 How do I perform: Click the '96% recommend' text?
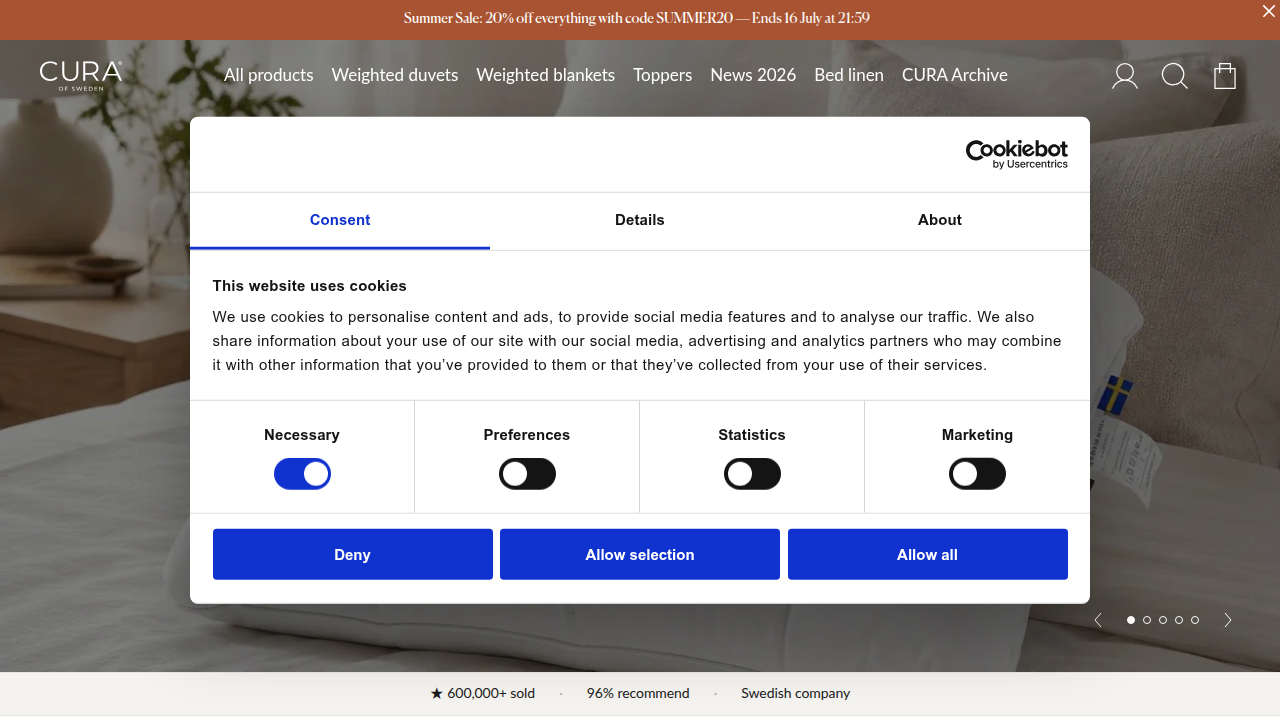[638, 693]
